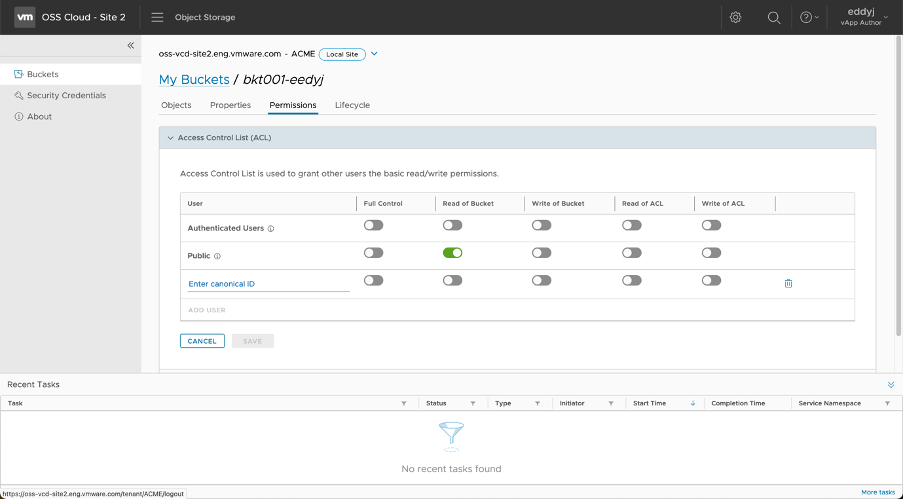Open the help menu dropdown
The height and width of the screenshot is (500, 904).
pyautogui.click(x=809, y=17)
